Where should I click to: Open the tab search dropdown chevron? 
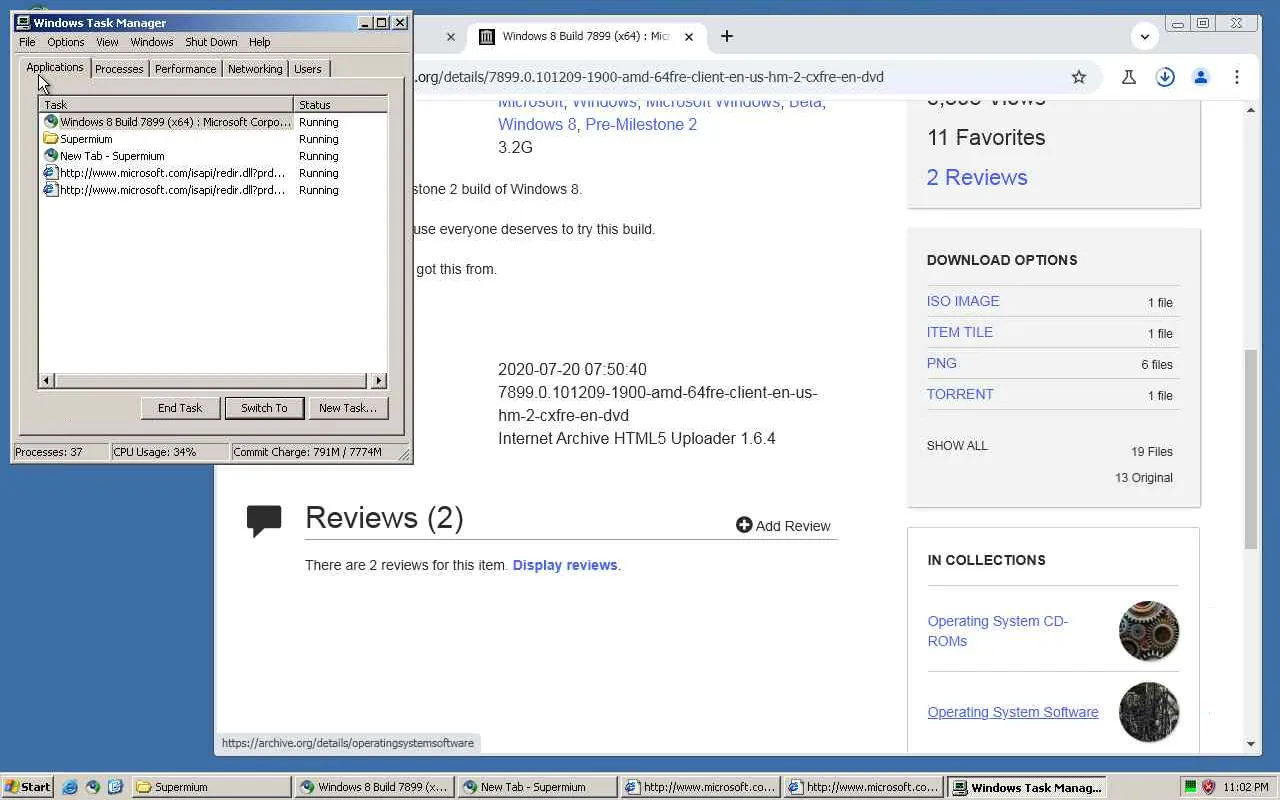(1145, 37)
